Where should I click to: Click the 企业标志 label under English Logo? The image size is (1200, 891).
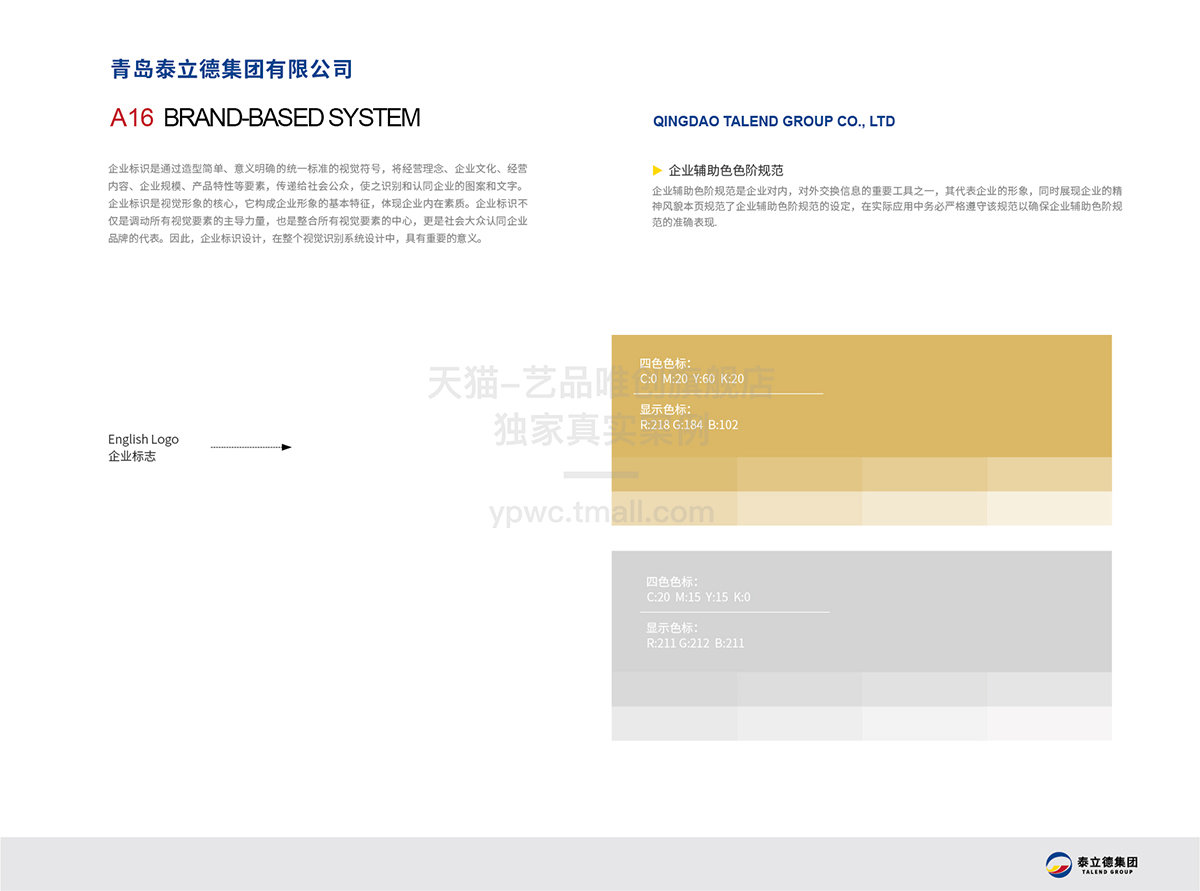[132, 456]
